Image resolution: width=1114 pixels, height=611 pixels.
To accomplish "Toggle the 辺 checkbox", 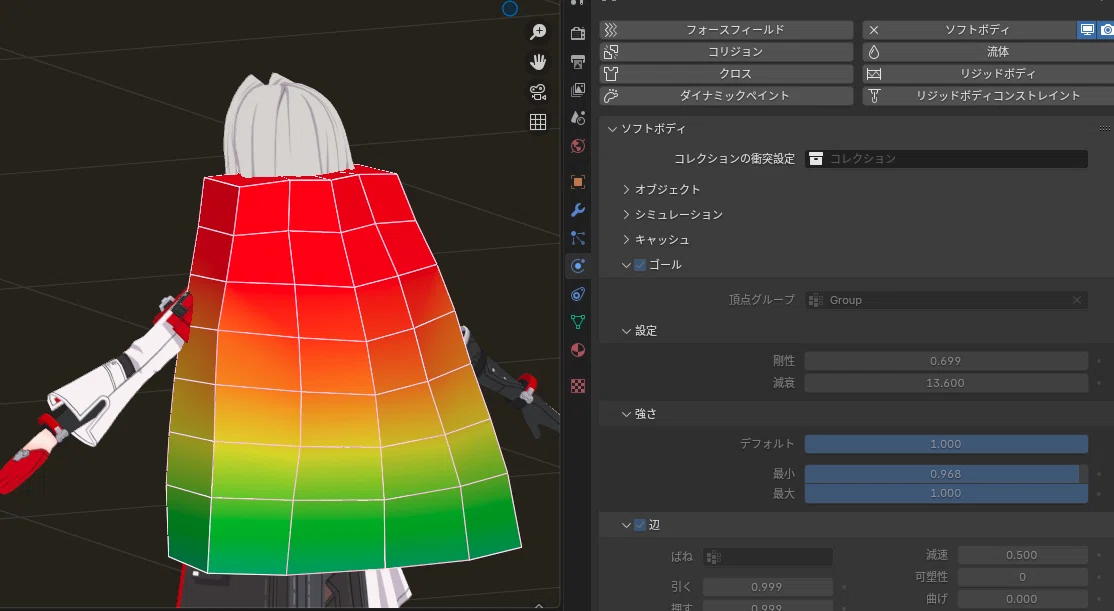I will pyautogui.click(x=640, y=525).
